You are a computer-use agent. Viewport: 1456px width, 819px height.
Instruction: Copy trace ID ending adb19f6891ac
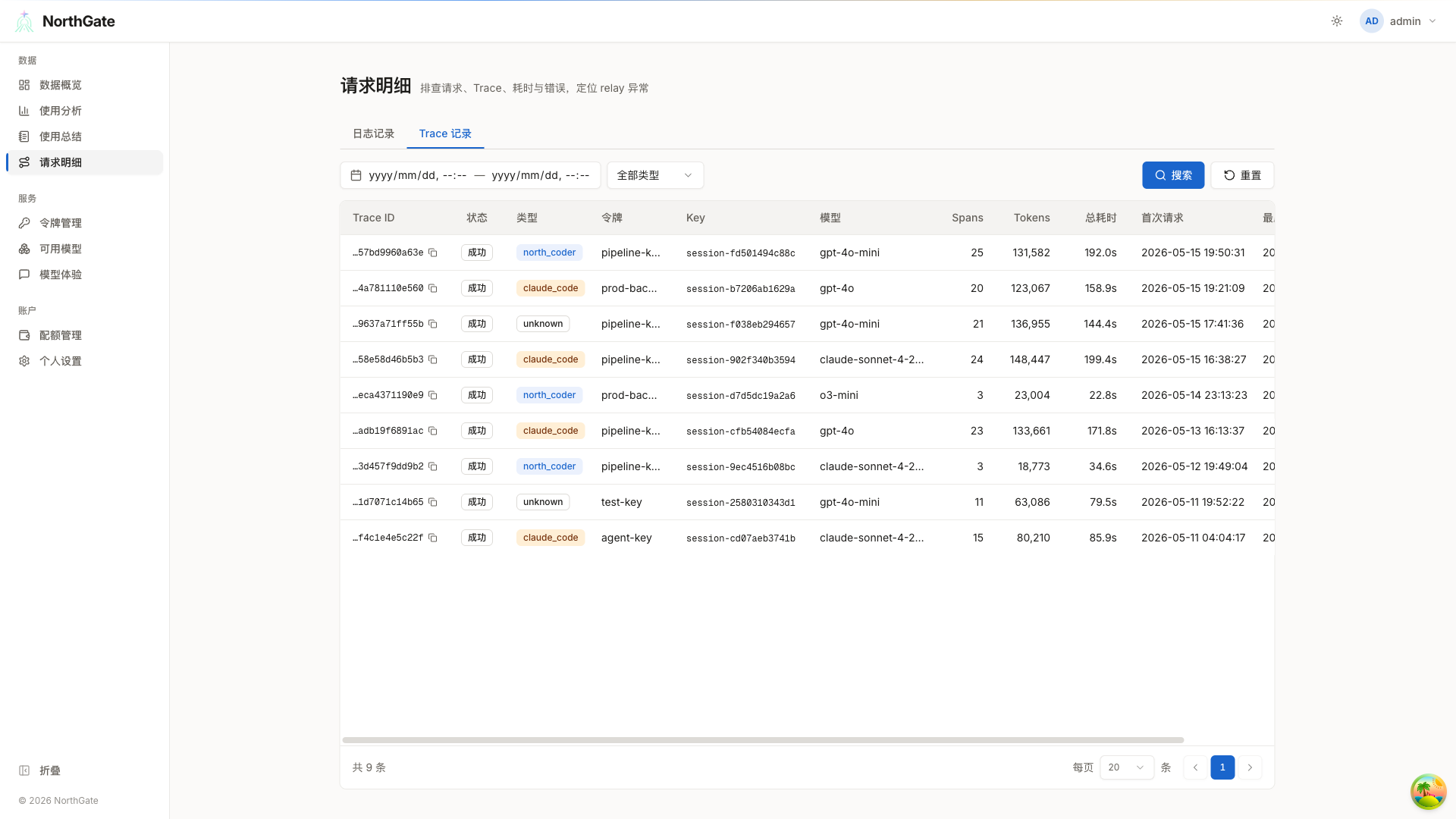tap(433, 431)
